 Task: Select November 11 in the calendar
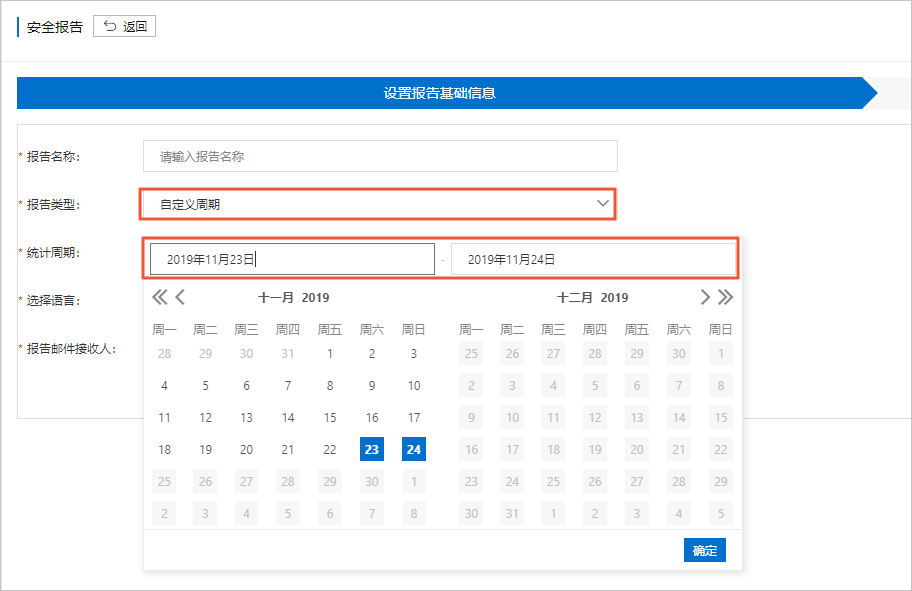[x=165, y=417]
